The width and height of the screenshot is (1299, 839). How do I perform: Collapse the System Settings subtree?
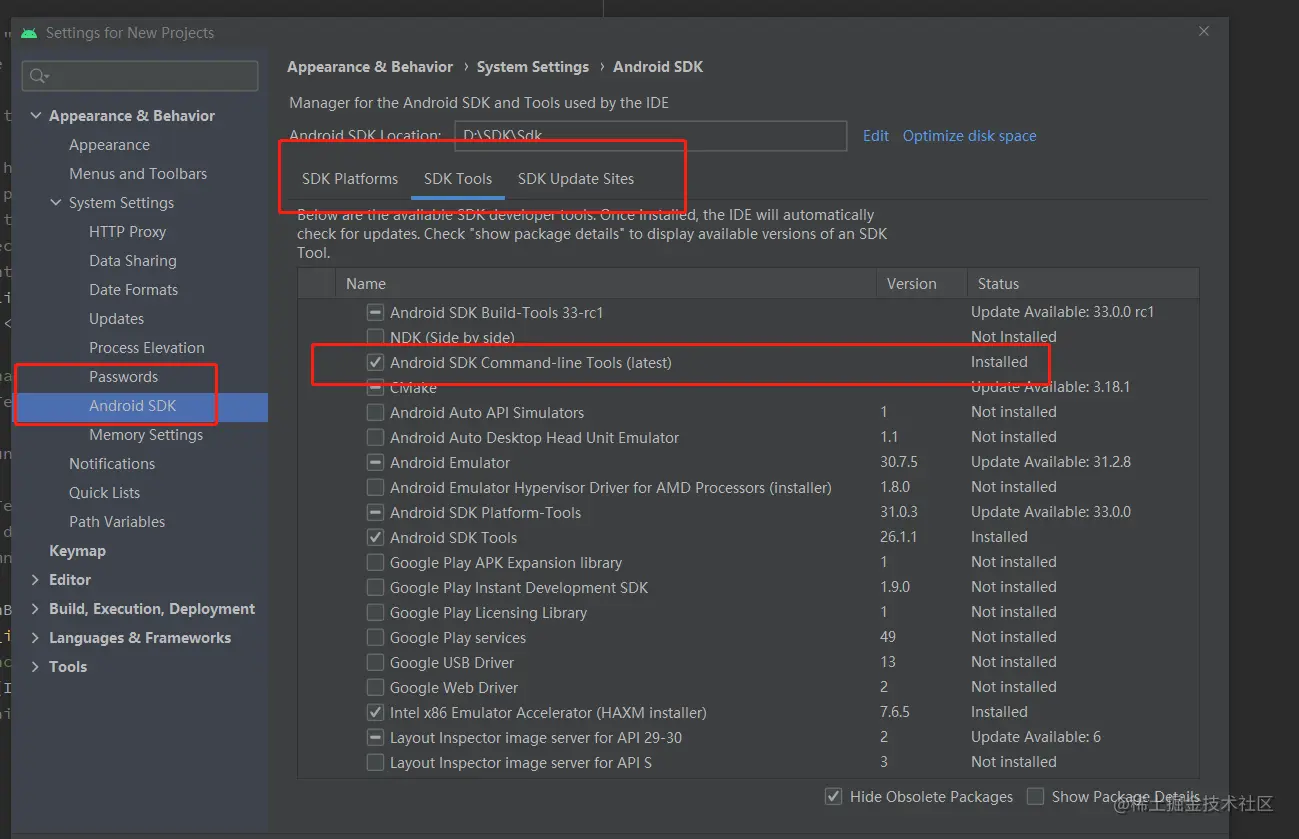56,203
